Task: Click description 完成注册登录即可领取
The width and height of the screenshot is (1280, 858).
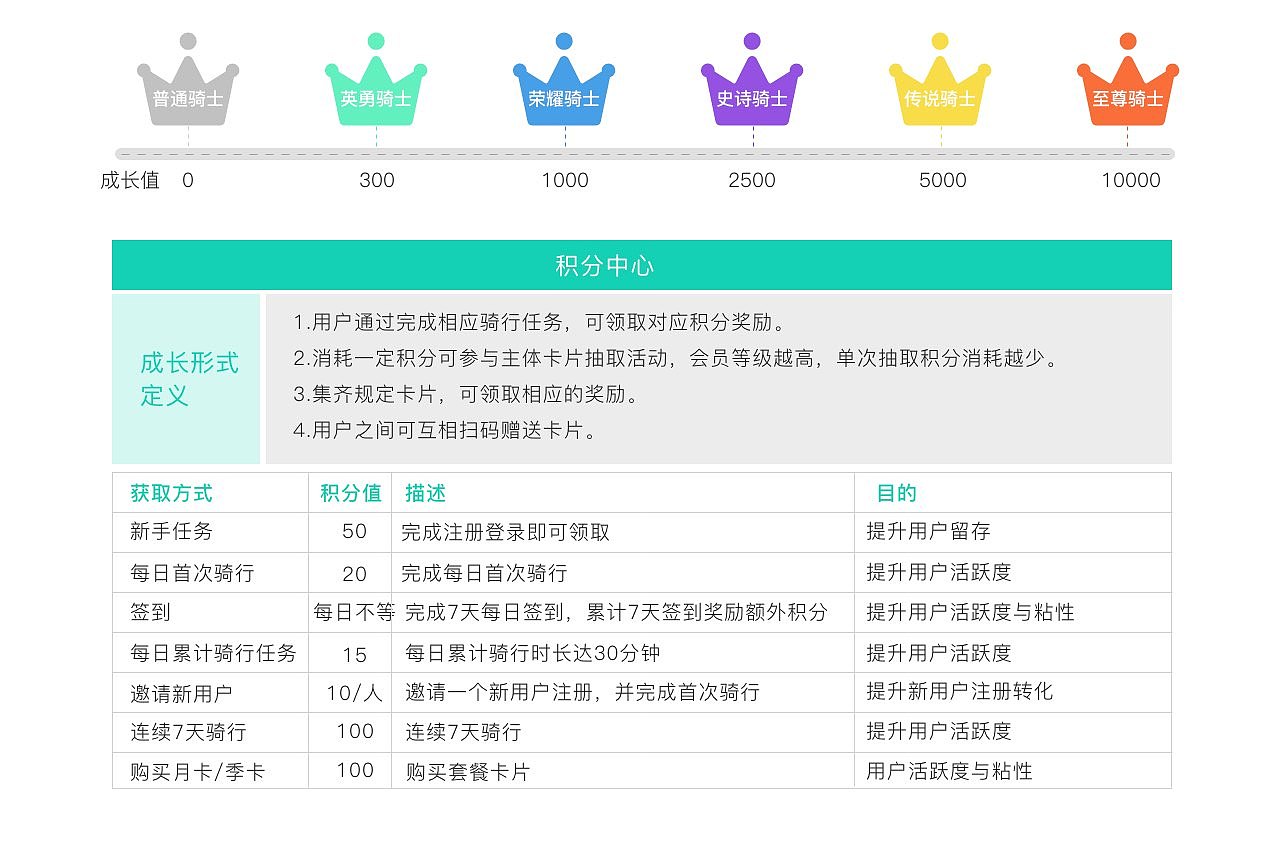Action: pos(505,533)
